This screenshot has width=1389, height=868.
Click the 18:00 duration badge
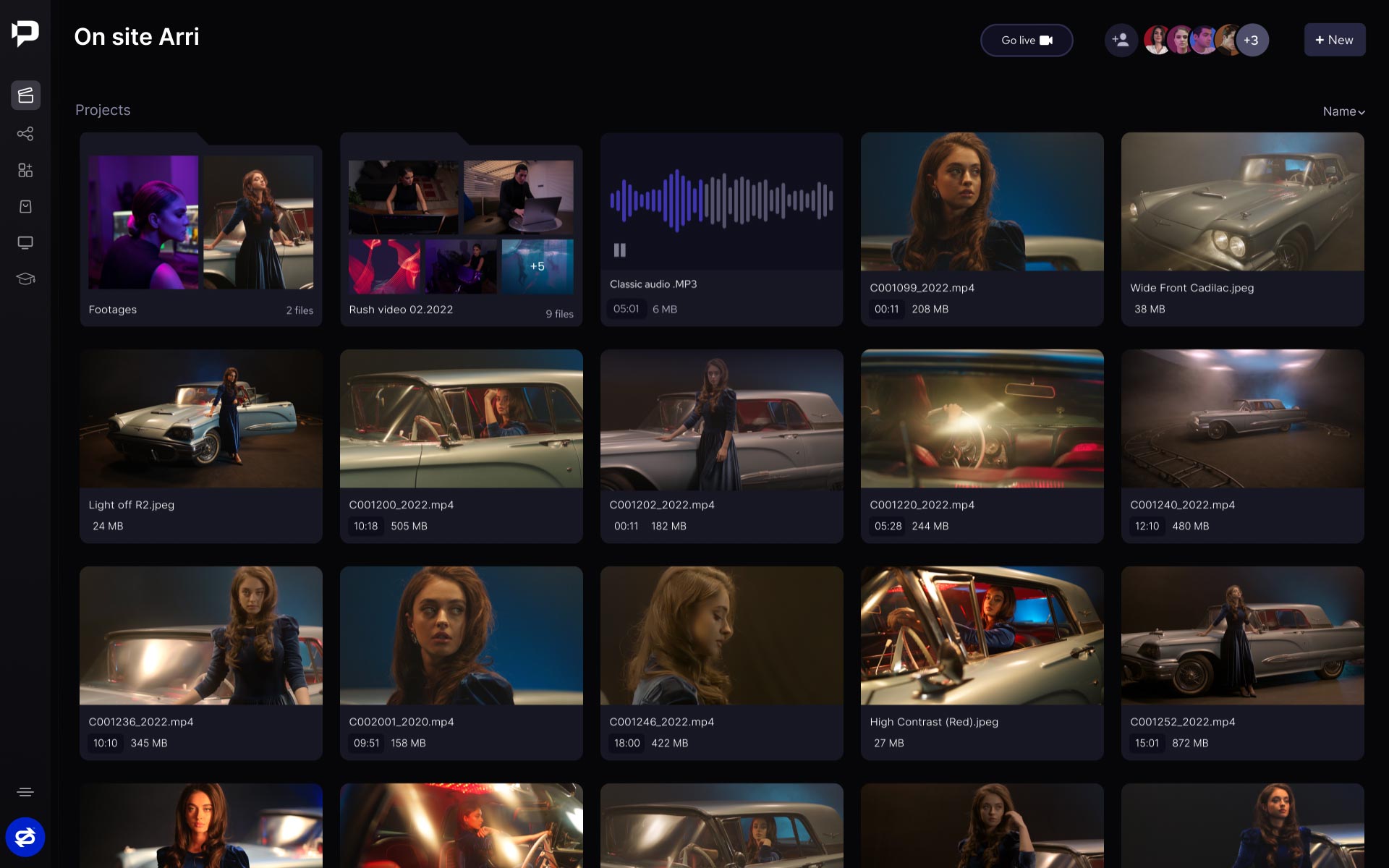pos(627,743)
